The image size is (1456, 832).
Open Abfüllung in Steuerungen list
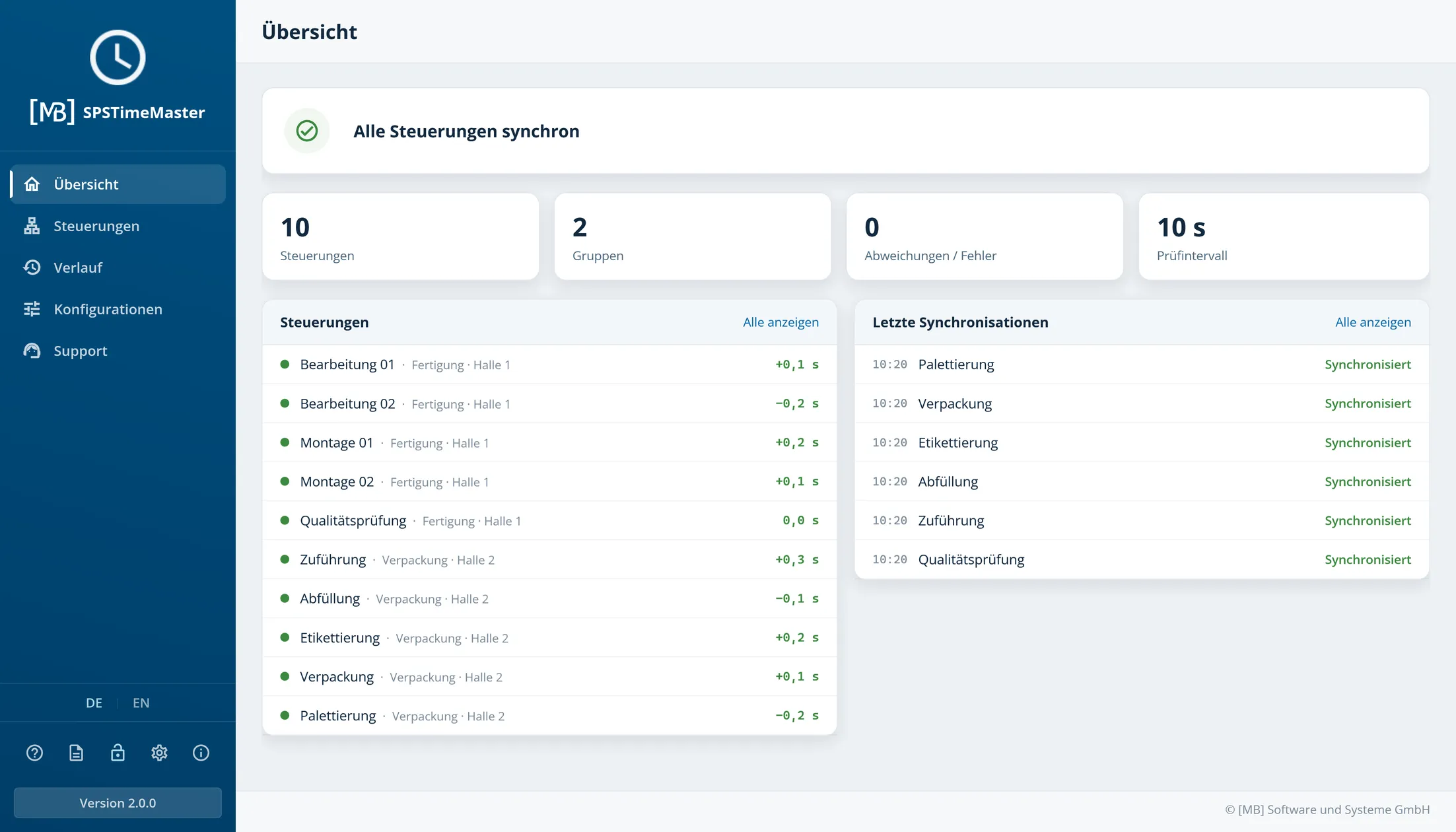[x=549, y=598]
